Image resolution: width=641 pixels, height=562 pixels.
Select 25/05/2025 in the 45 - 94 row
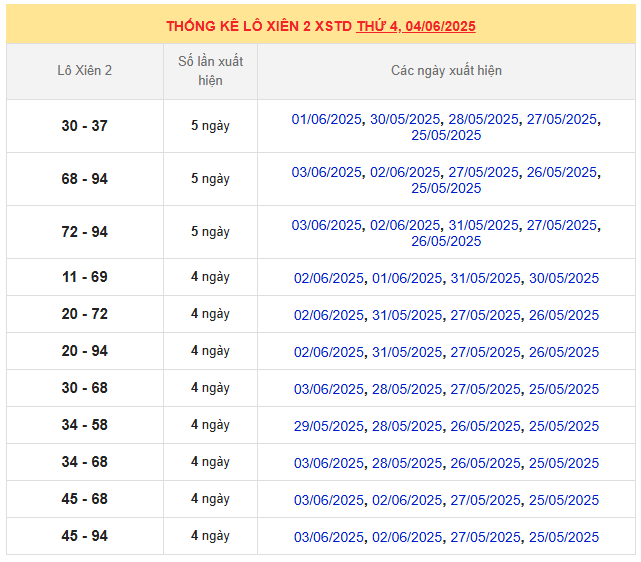click(x=564, y=537)
